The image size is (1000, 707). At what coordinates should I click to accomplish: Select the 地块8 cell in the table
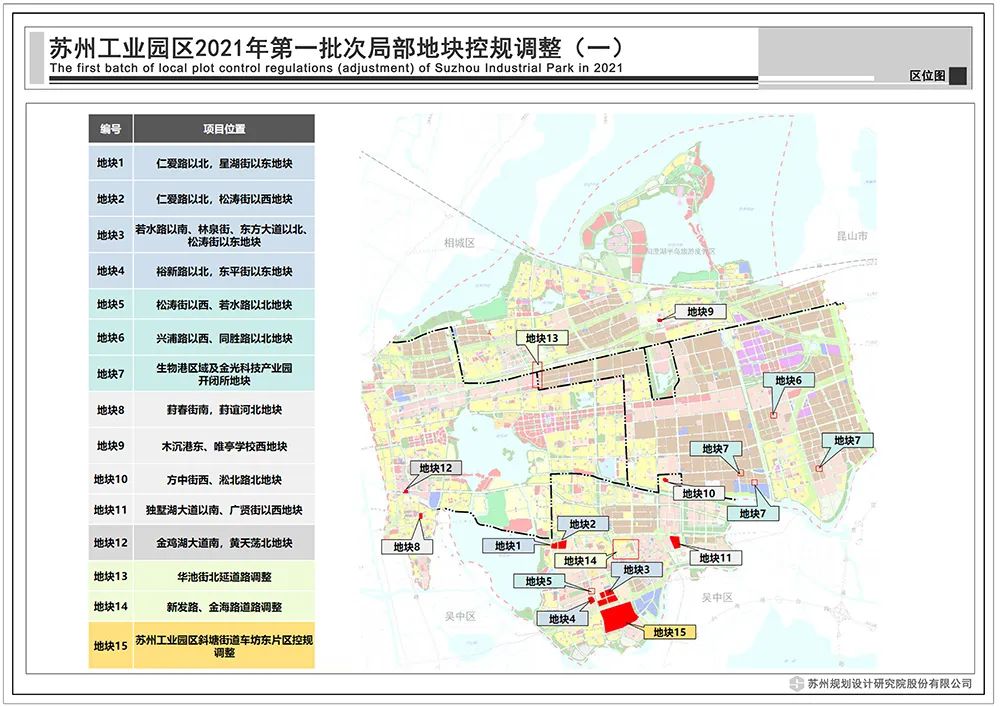coord(110,410)
